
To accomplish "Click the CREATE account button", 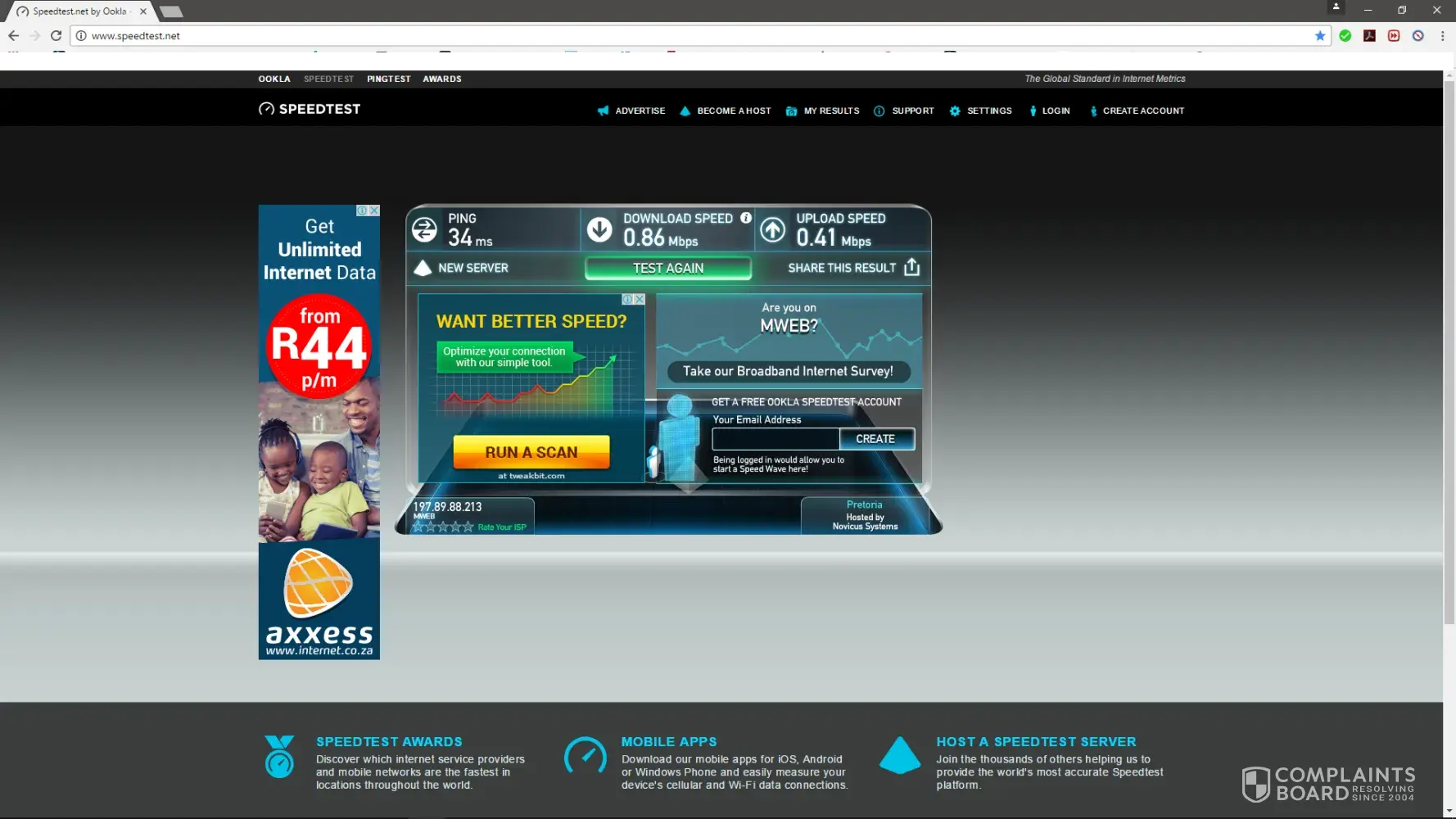I will tap(875, 439).
